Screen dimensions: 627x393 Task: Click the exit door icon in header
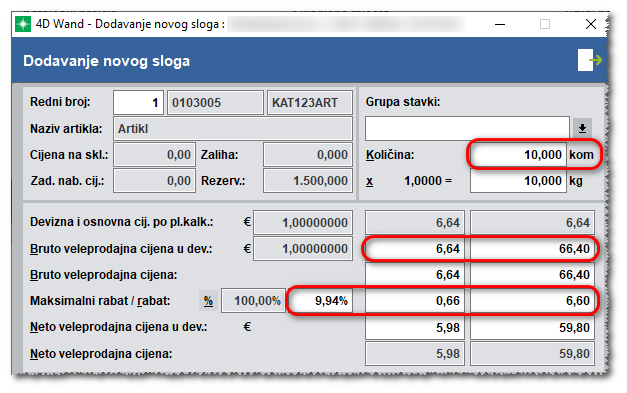tap(590, 60)
